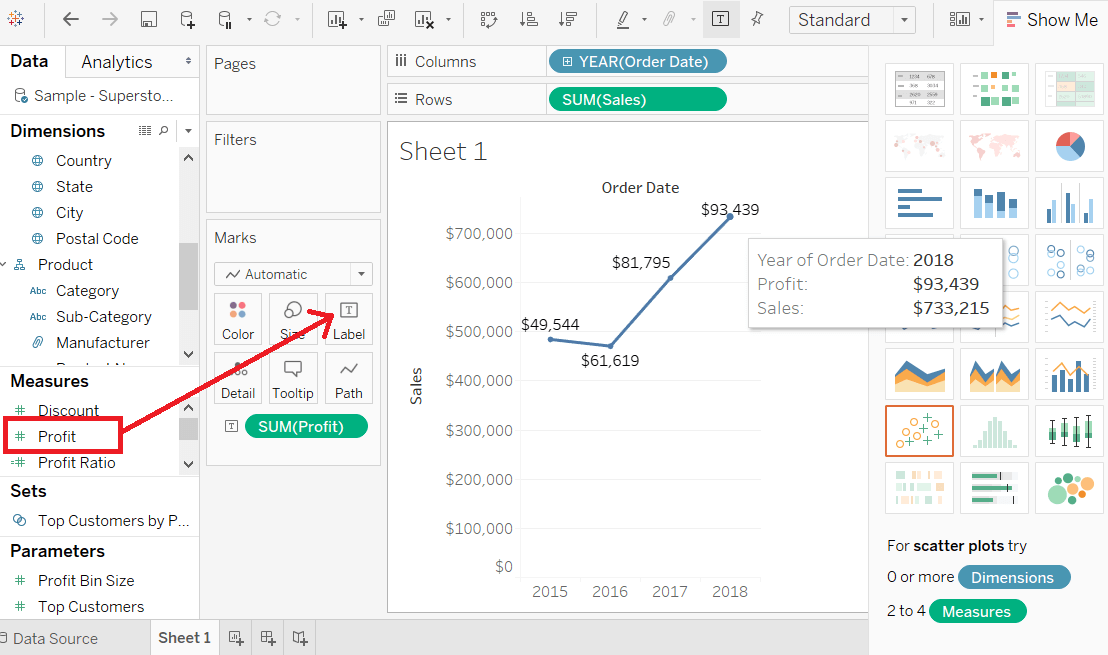Click the Measures list scrollbar up arrow

click(x=188, y=408)
